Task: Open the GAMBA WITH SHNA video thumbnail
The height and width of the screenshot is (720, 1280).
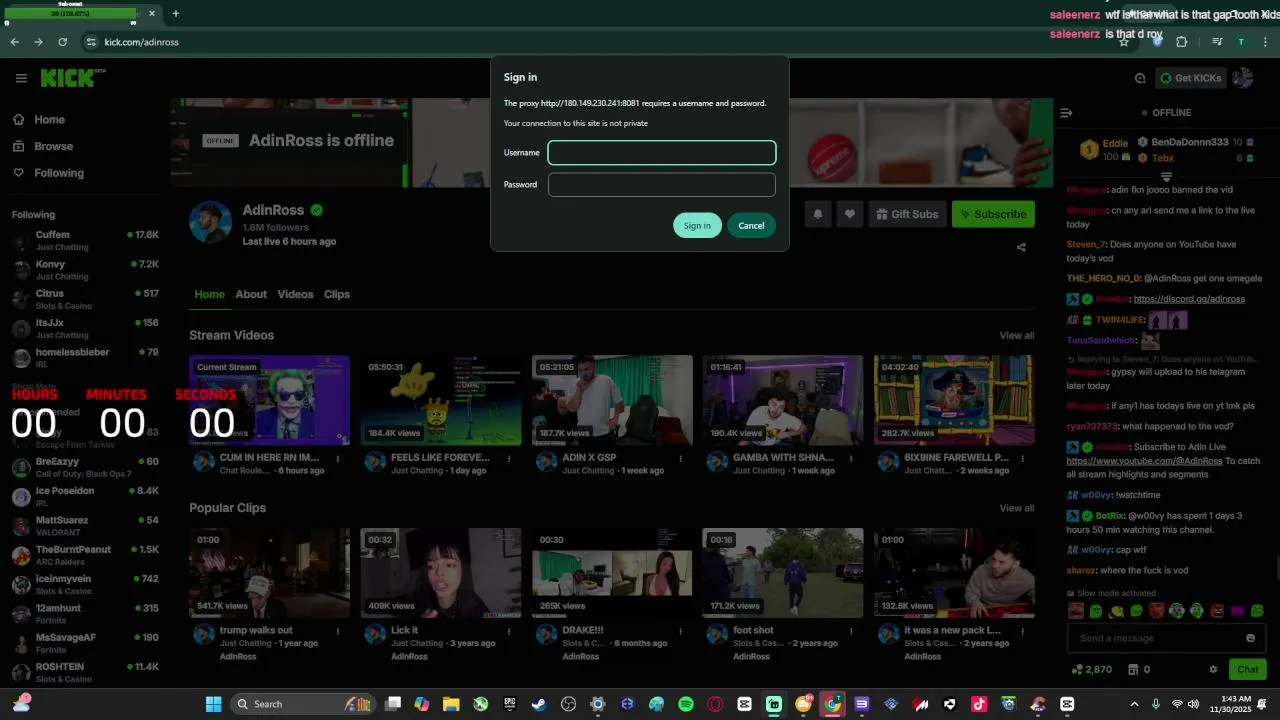Action: (x=783, y=400)
